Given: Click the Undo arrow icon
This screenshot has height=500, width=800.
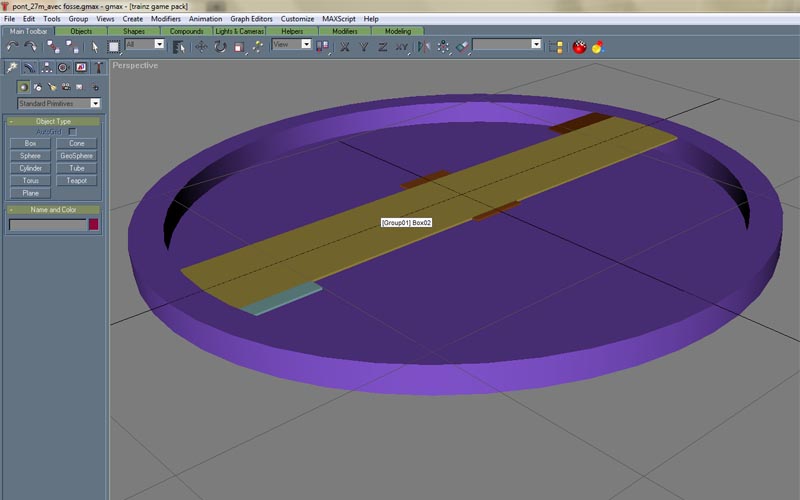Looking at the screenshot, I should [x=13, y=46].
